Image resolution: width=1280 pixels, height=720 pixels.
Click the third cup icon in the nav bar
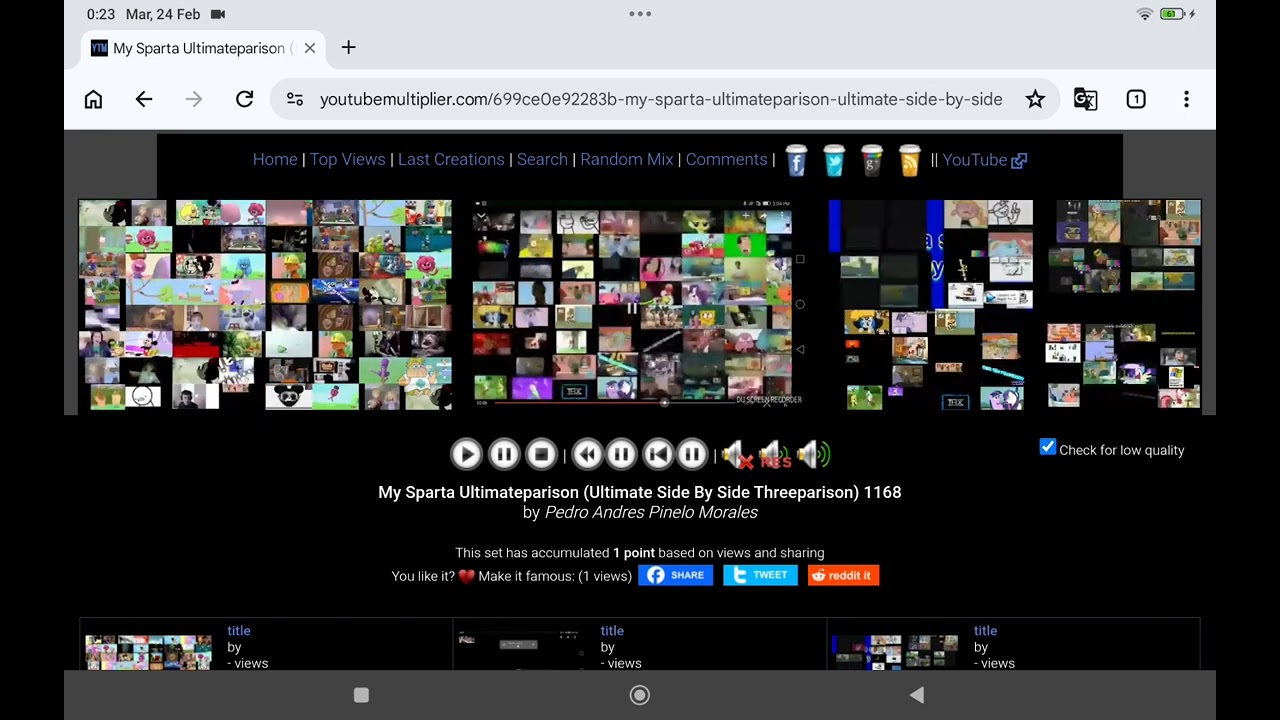[872, 160]
